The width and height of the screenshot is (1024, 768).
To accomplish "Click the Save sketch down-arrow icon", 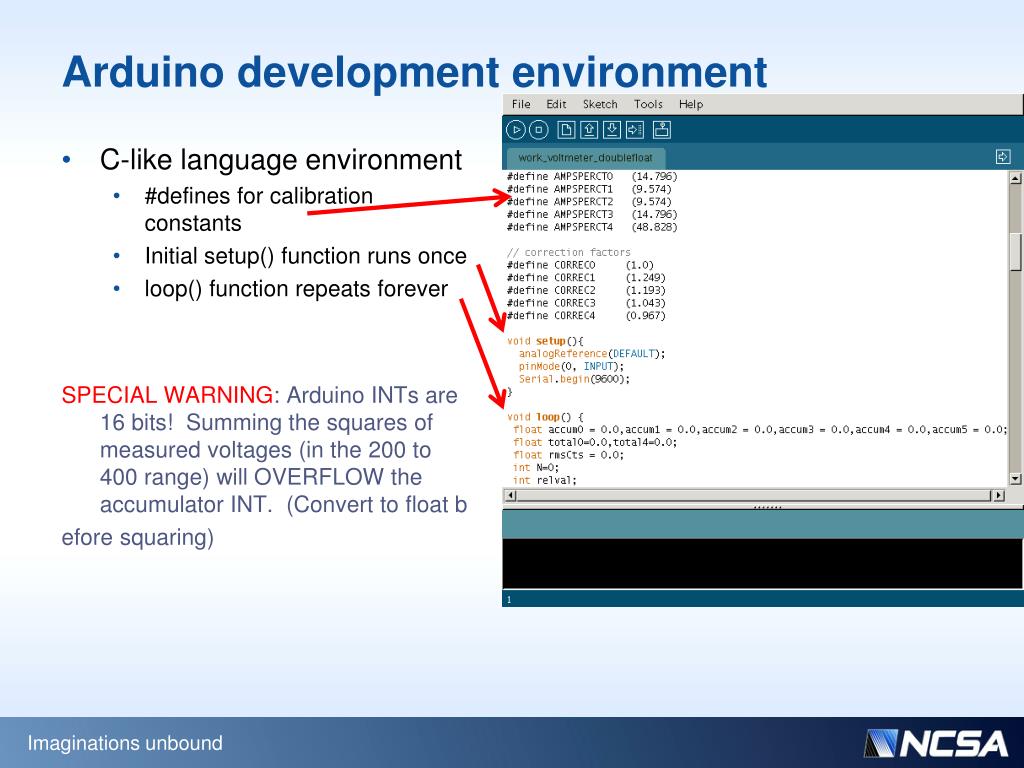I will click(612, 130).
